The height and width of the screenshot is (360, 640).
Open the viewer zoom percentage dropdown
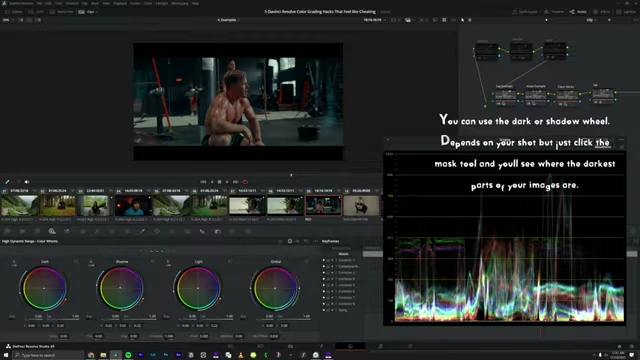(7, 20)
